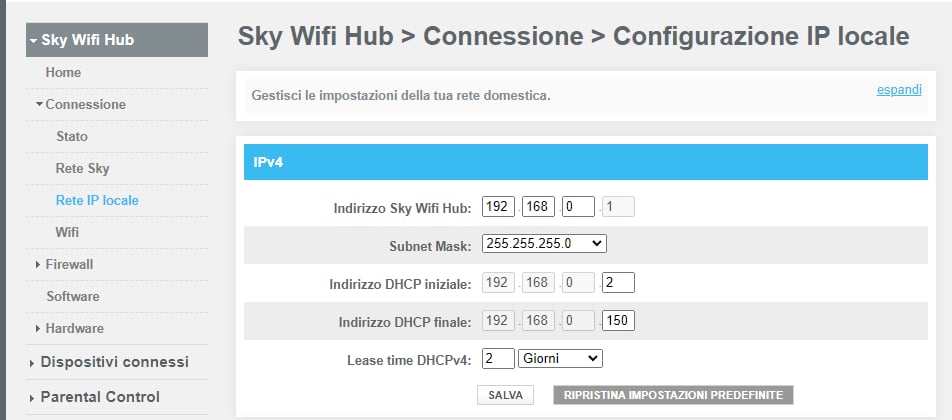Select Rete IP locale menu item
Screen dimensions: 952x420
click(x=97, y=200)
